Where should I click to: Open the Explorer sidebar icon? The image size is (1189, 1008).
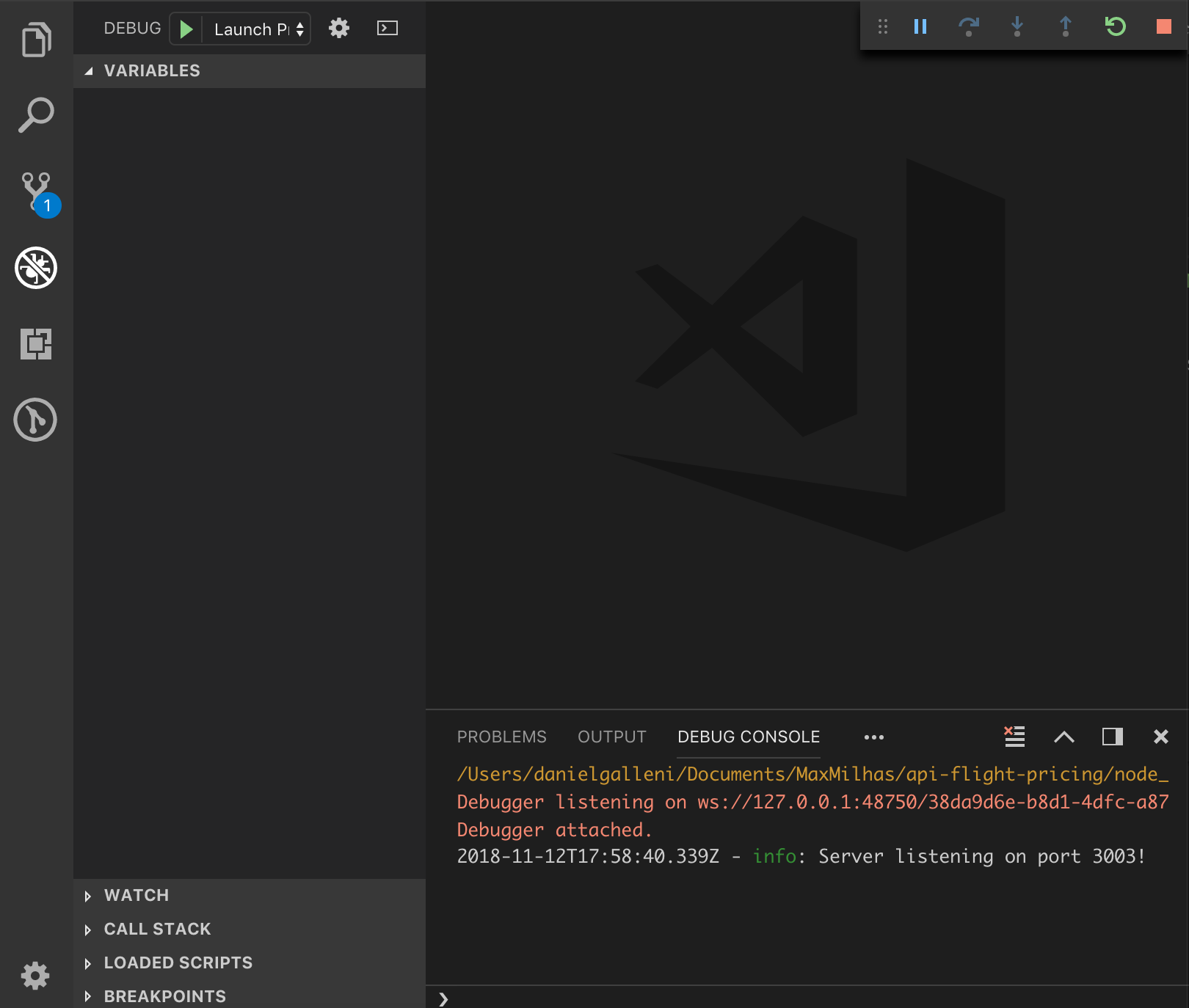click(x=34, y=39)
